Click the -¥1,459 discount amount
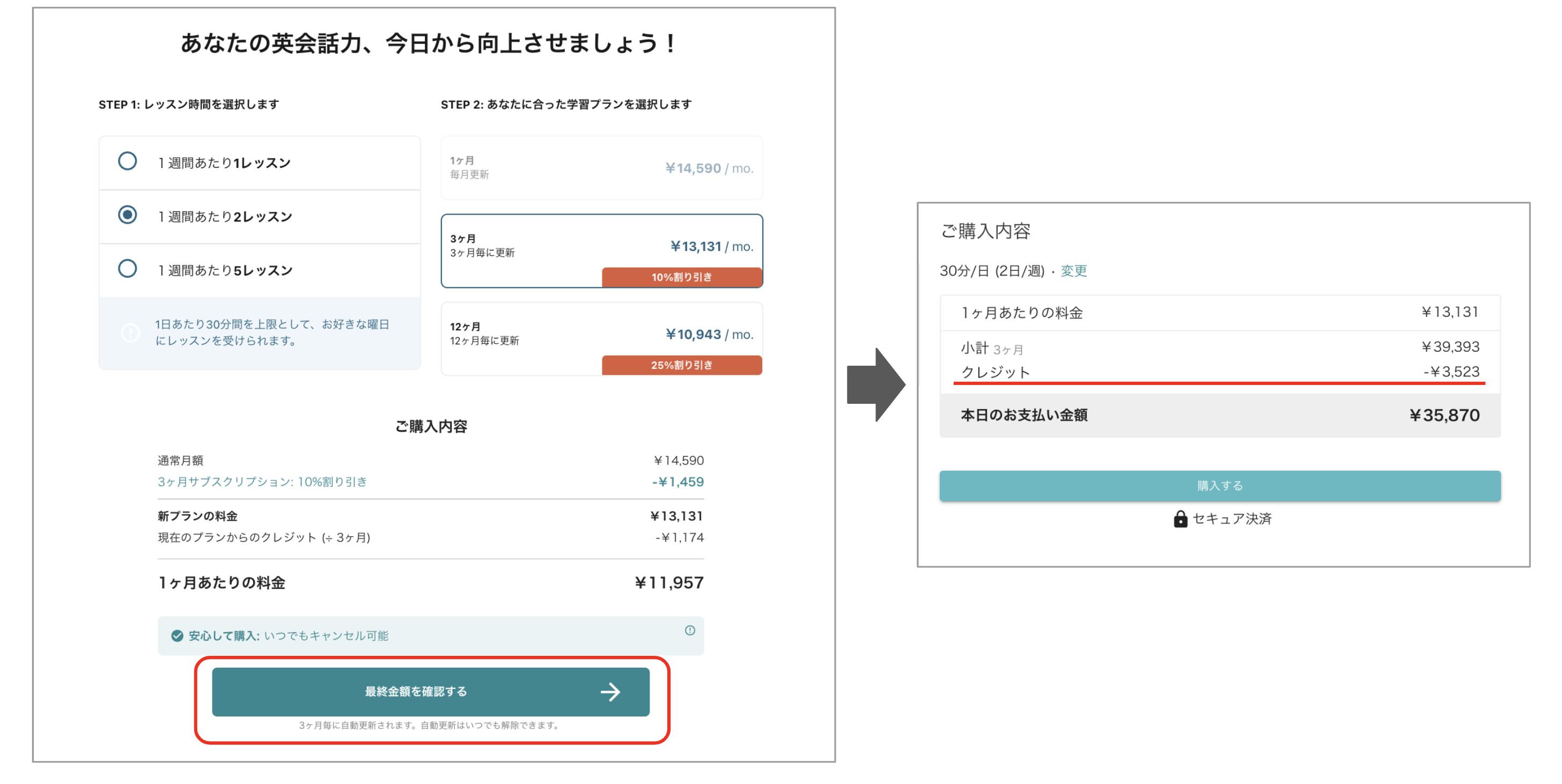 pos(678,482)
